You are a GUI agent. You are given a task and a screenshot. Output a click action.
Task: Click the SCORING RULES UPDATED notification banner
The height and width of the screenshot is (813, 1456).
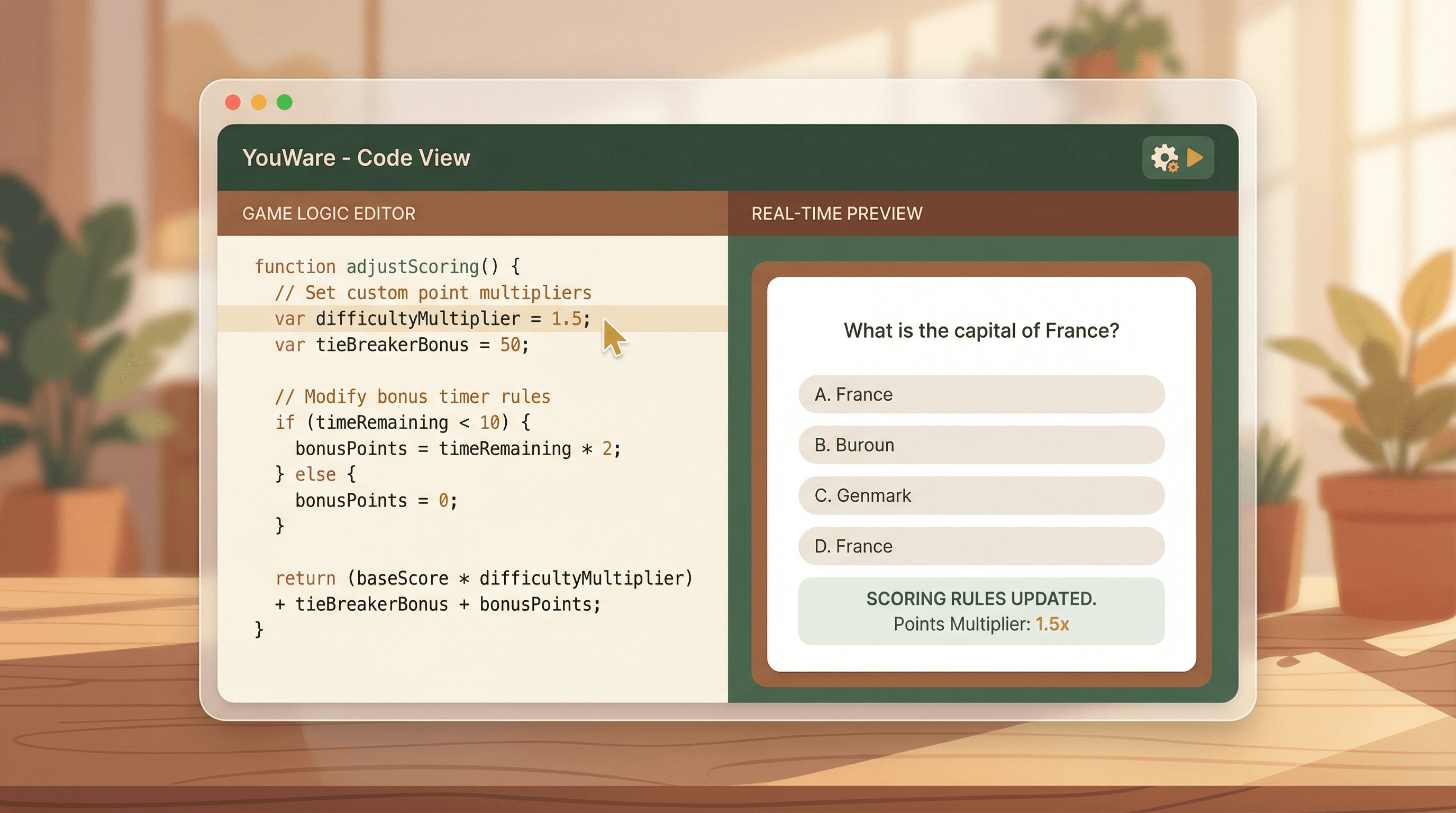[x=981, y=611]
